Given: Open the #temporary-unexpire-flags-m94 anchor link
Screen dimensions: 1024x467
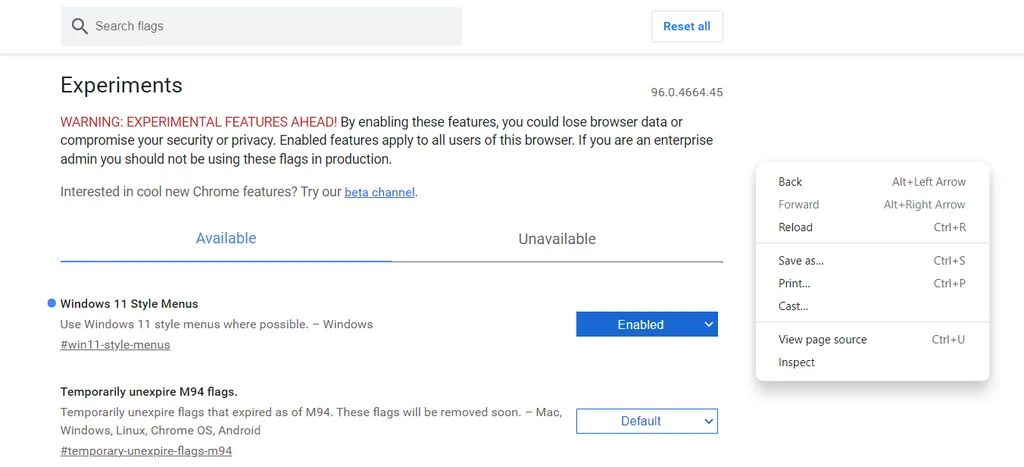Looking at the screenshot, I should 146,451.
